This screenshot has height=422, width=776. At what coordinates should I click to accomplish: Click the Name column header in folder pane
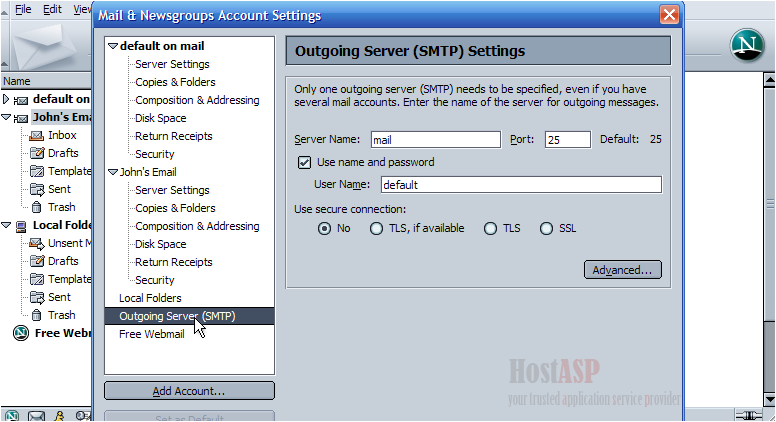point(46,81)
